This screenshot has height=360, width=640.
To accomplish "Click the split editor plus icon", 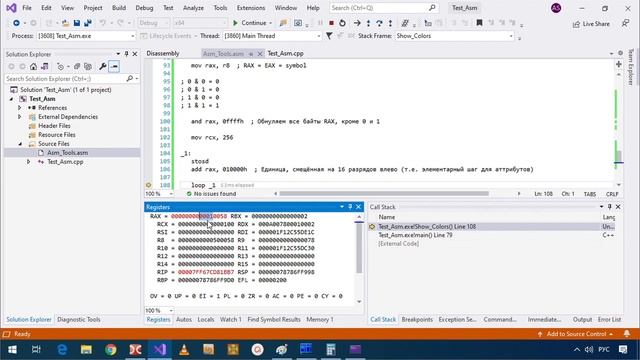I will point(619,64).
